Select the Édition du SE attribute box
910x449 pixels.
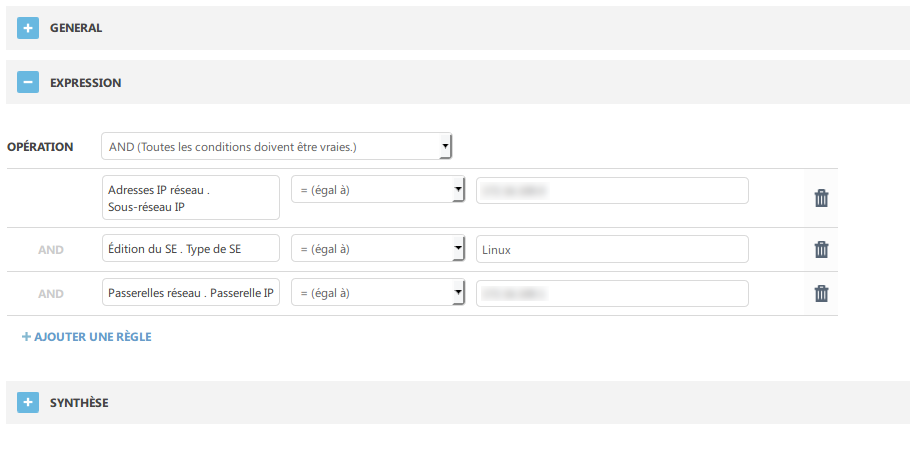click(x=190, y=249)
